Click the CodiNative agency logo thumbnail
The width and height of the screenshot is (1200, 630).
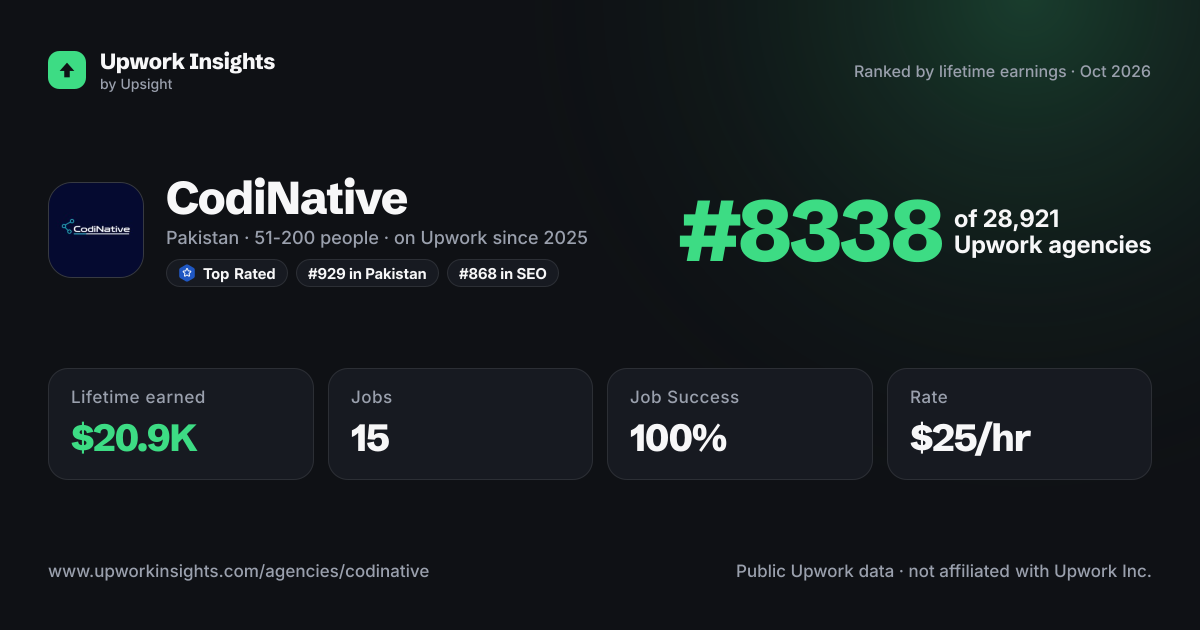(x=96, y=230)
